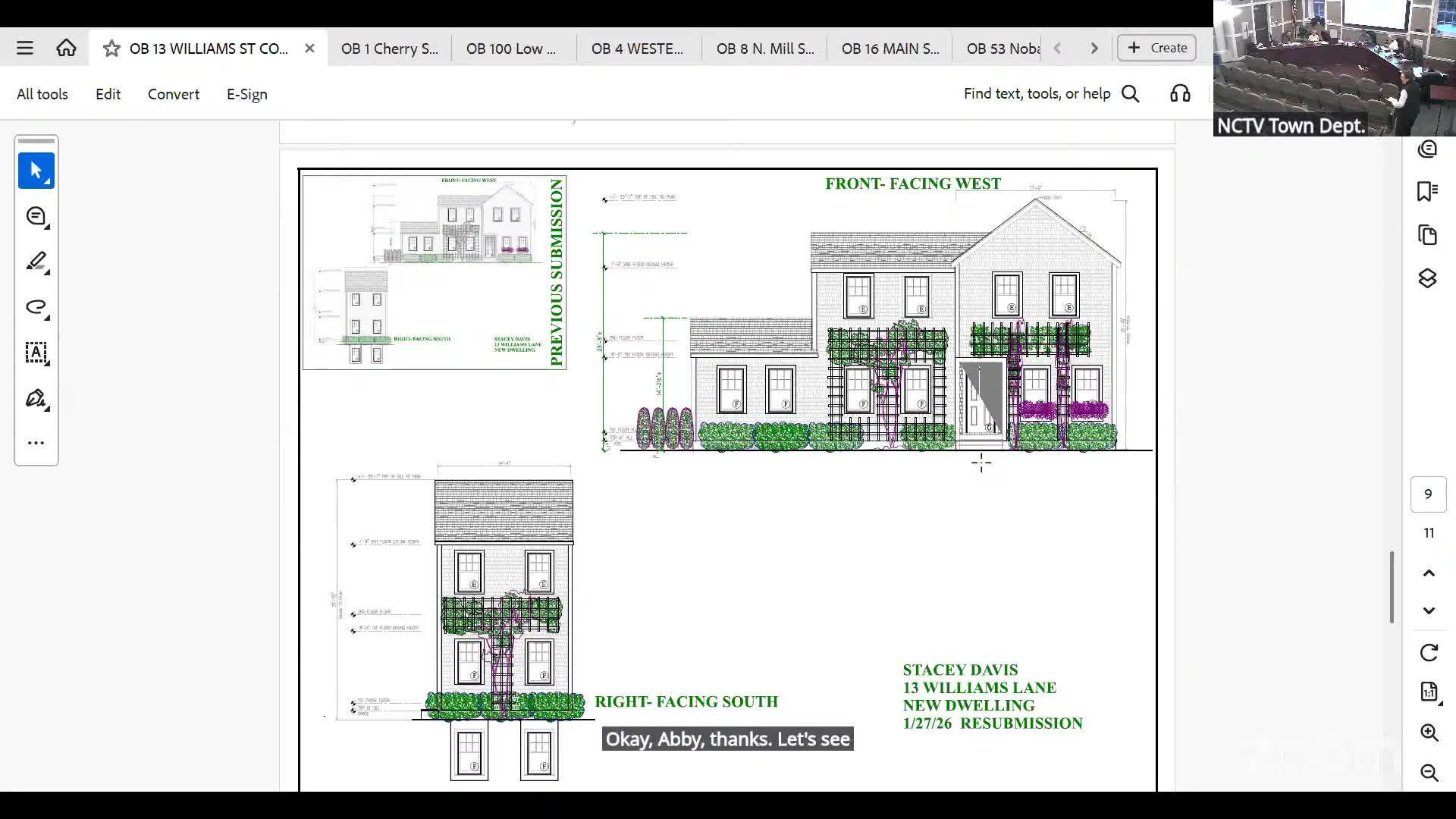This screenshot has height=819, width=1456.
Task: Enable Read Aloud with the headphones icon
Action: click(x=1180, y=93)
